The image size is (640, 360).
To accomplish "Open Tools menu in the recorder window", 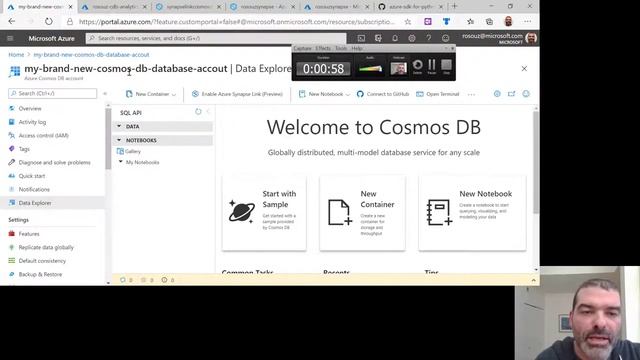I will coord(341,48).
